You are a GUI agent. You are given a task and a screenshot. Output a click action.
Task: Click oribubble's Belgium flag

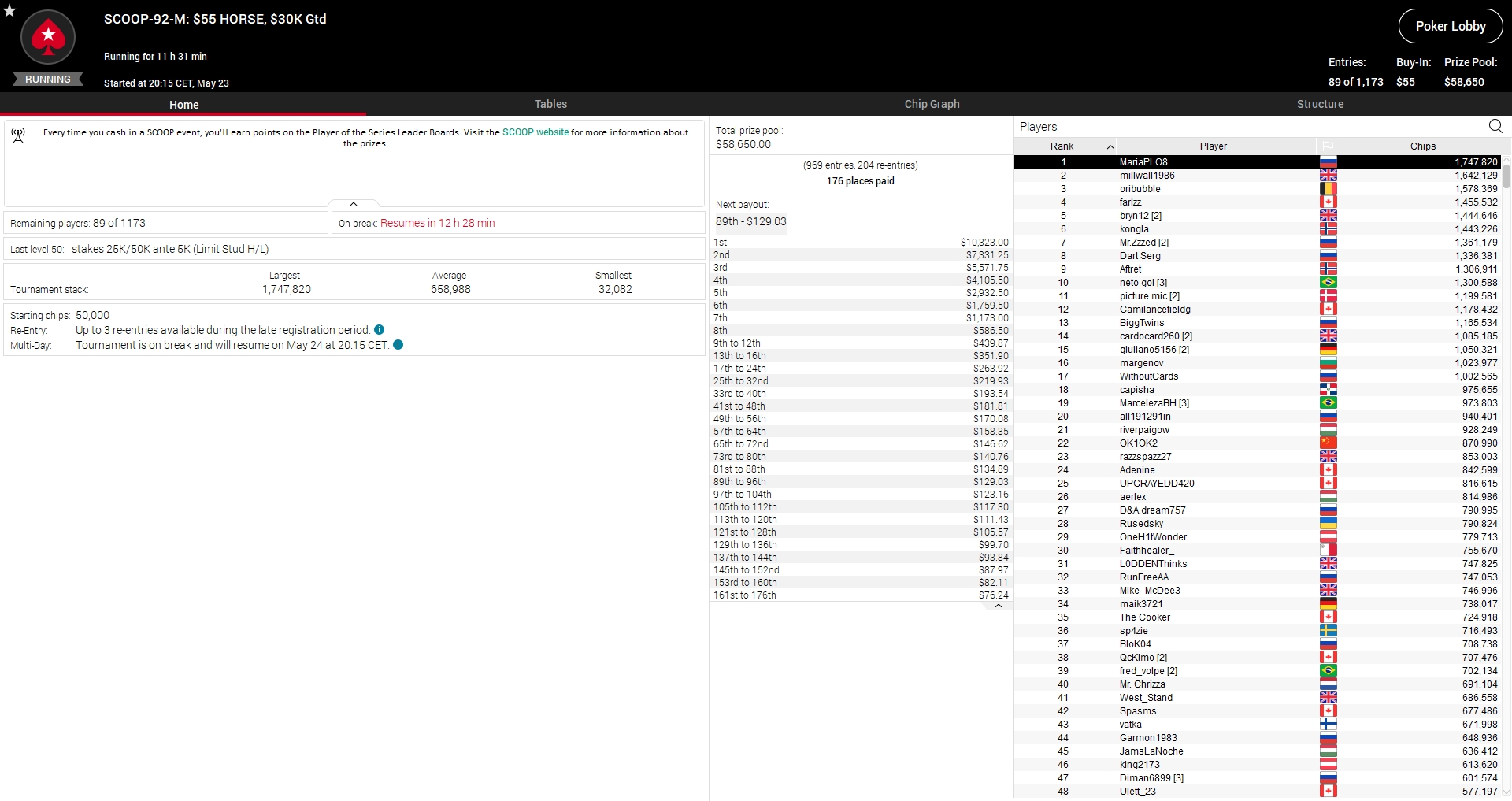pyautogui.click(x=1328, y=189)
